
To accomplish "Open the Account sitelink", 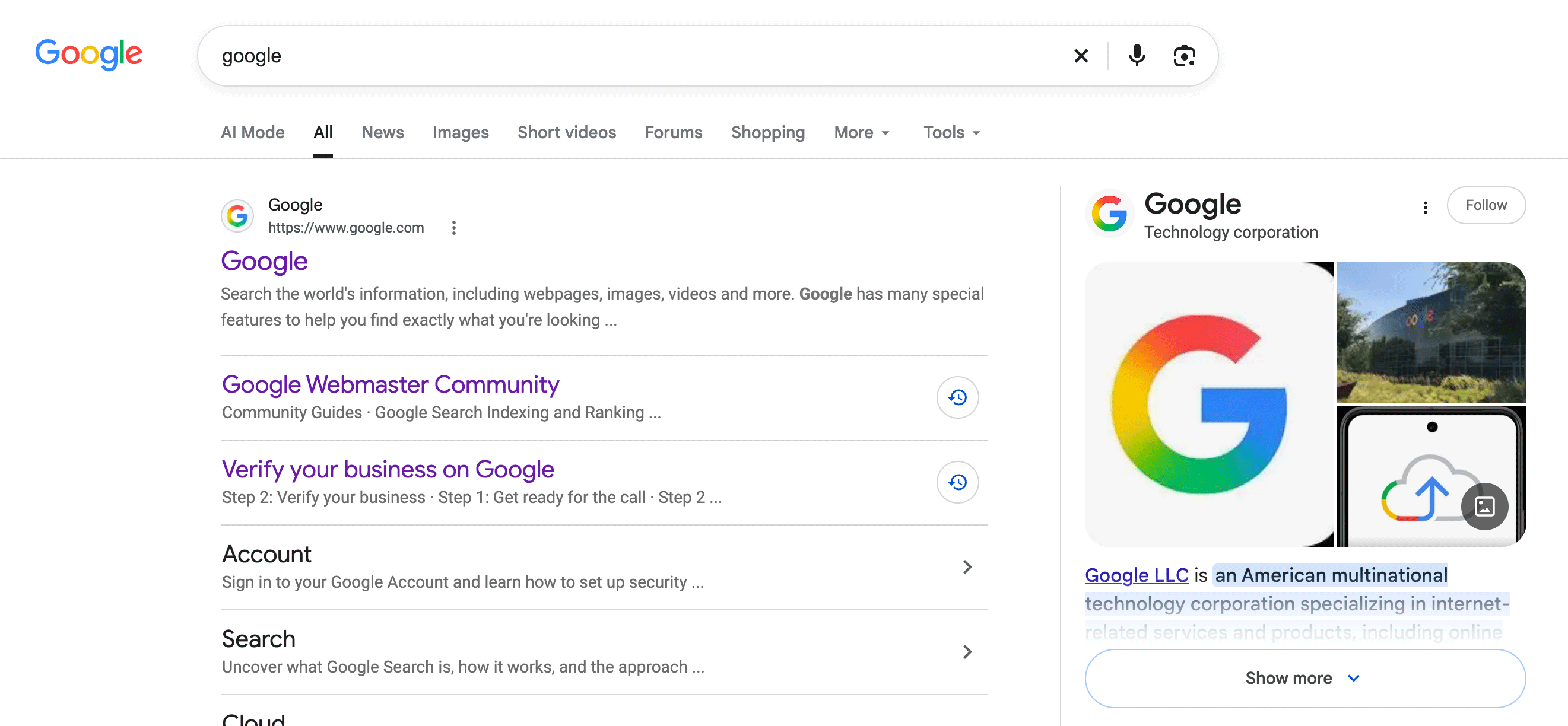I will click(266, 554).
